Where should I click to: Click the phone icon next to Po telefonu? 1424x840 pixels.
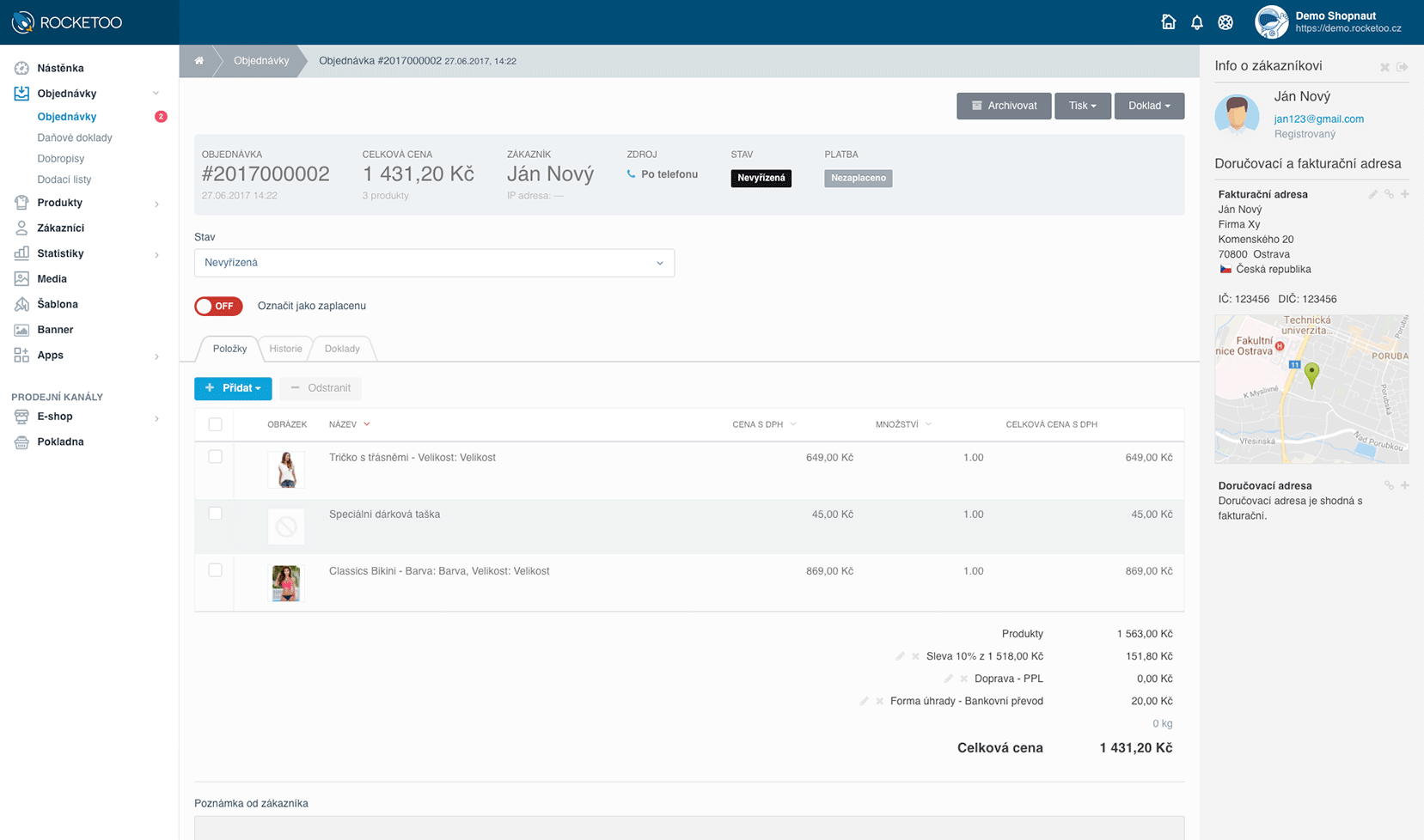[x=631, y=174]
